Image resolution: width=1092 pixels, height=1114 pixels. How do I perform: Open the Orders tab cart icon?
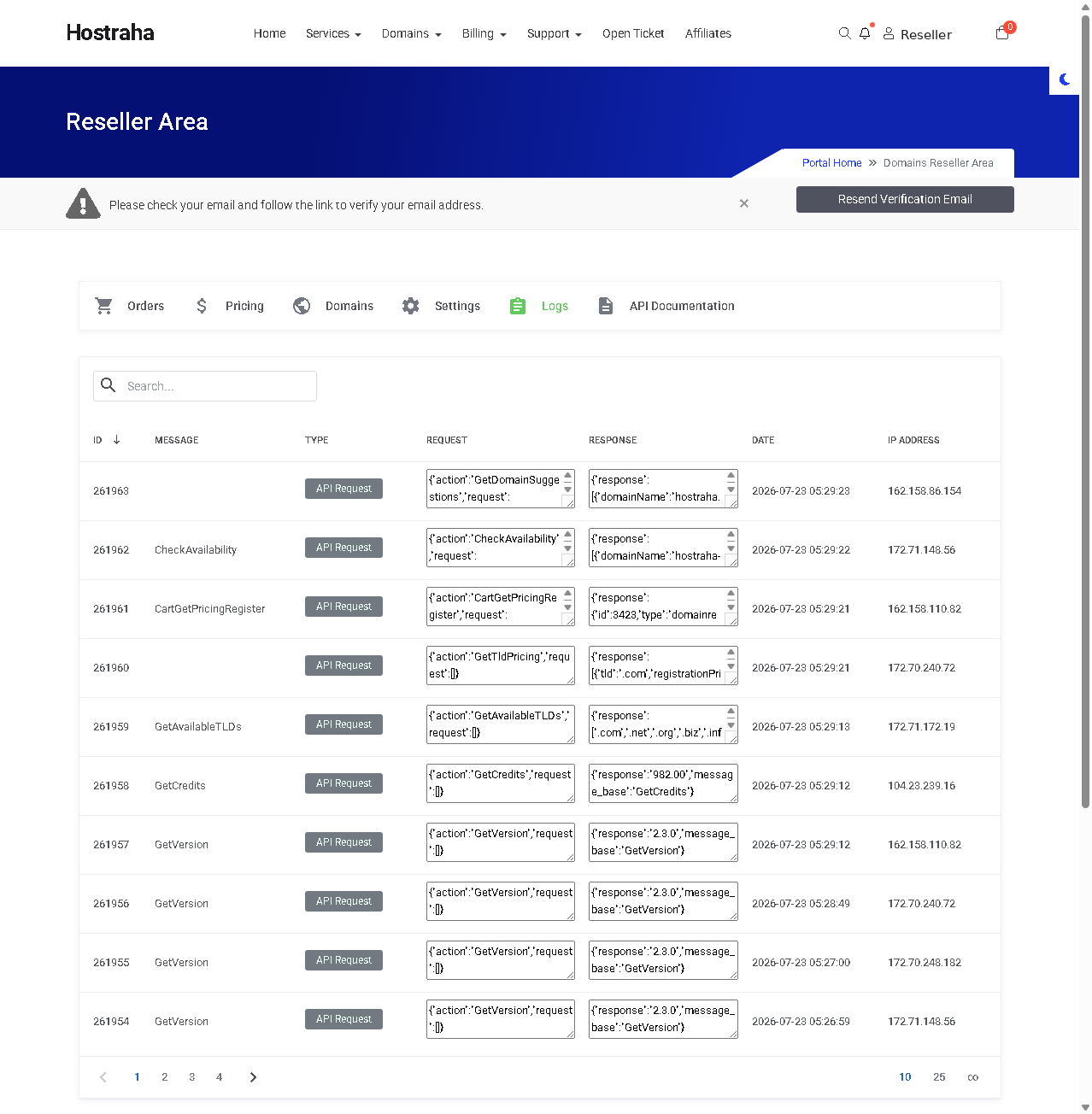click(104, 306)
